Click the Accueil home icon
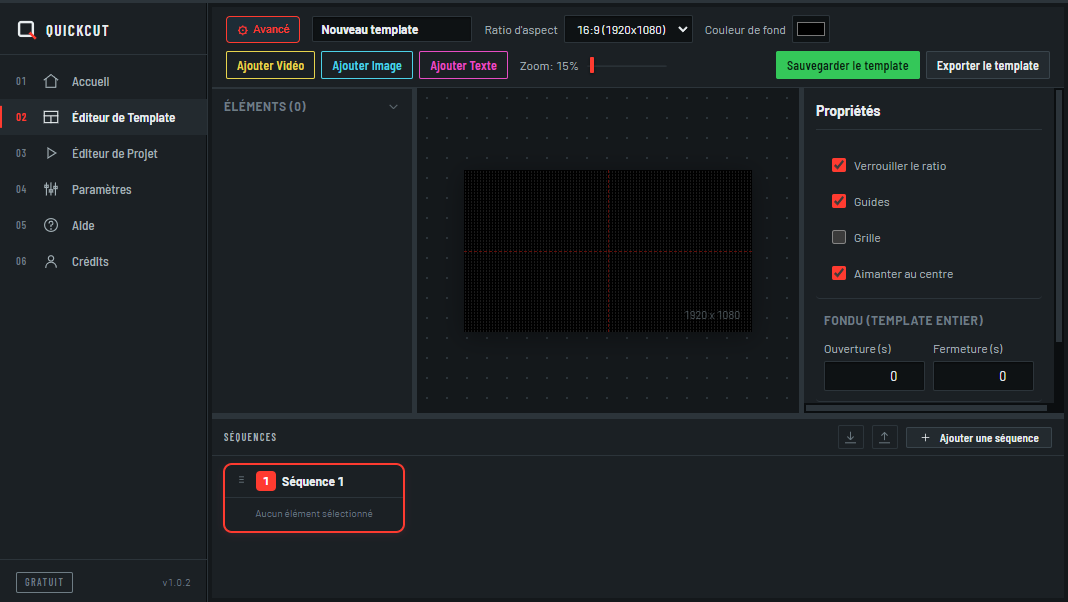This screenshot has height=602, width=1068. point(50,81)
